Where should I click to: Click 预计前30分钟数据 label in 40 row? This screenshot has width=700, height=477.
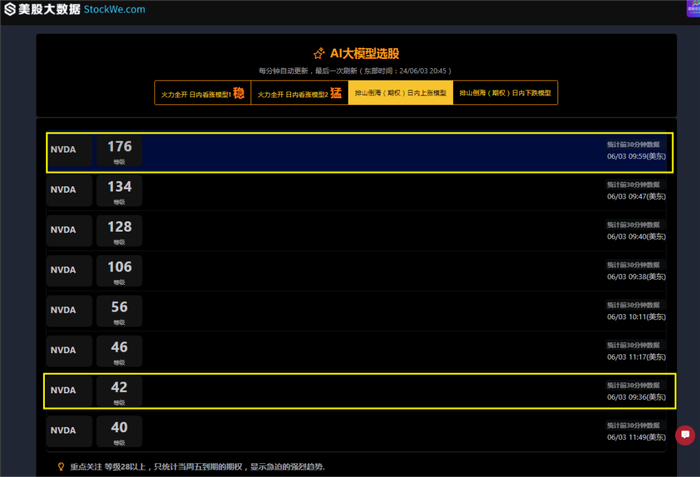pos(633,426)
